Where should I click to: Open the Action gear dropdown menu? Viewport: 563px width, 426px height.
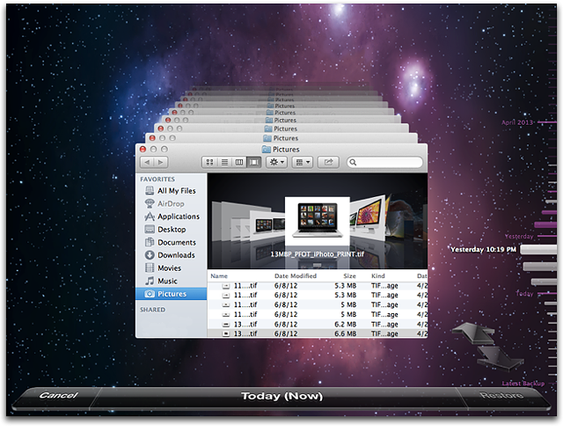coord(276,162)
